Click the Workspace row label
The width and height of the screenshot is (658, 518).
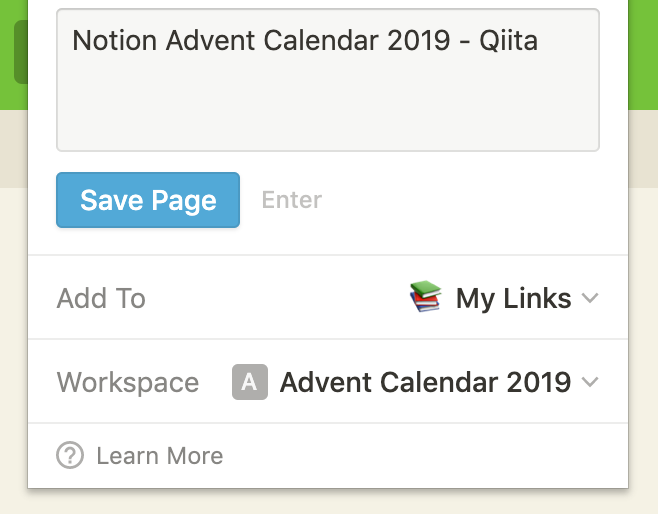tap(128, 382)
